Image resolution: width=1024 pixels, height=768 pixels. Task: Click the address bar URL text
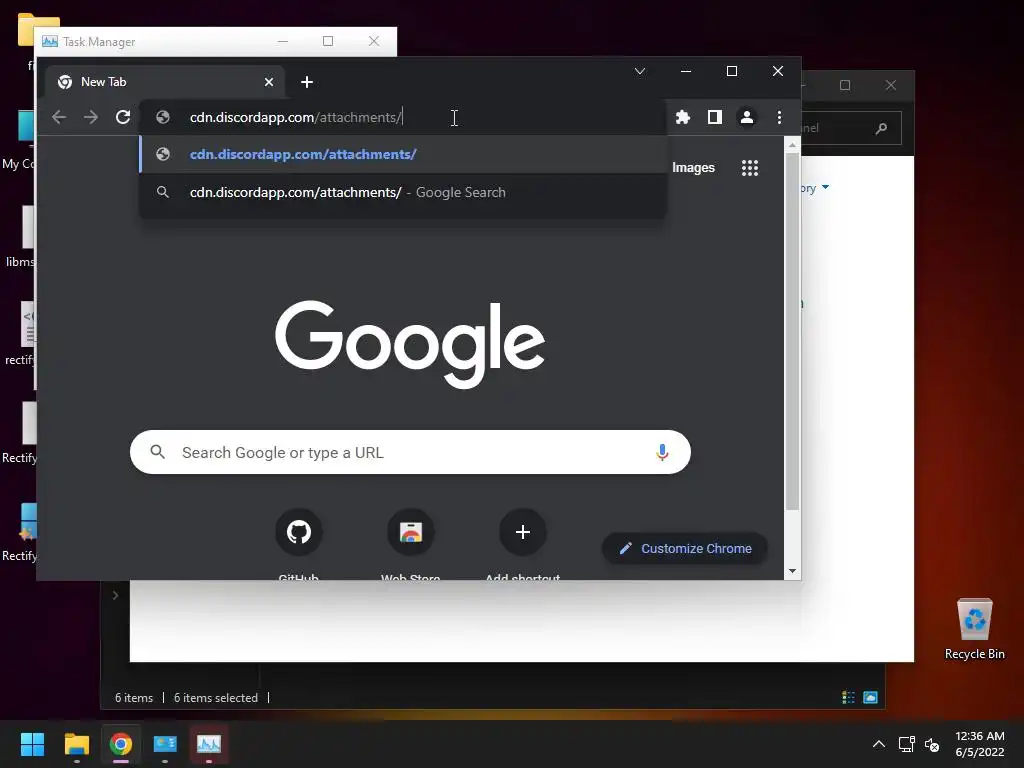[296, 118]
